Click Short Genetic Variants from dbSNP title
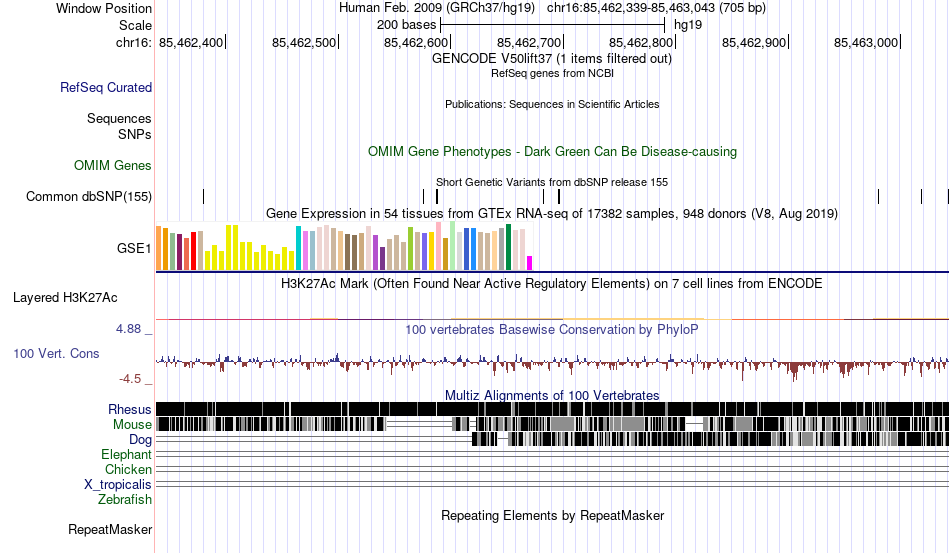 552,182
